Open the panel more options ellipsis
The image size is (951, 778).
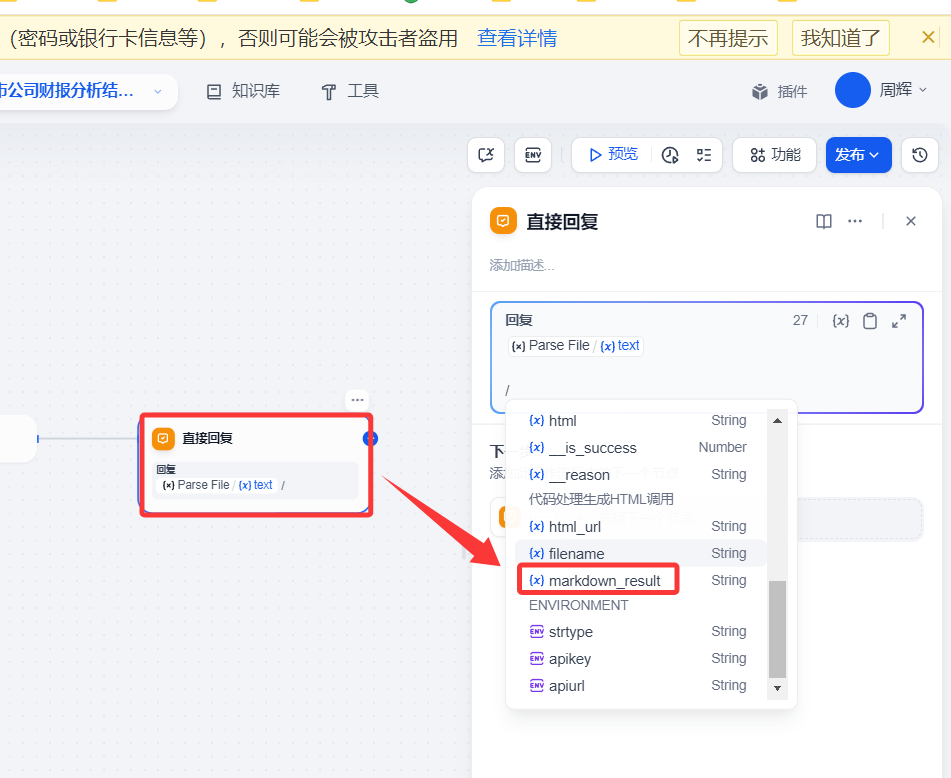click(855, 221)
